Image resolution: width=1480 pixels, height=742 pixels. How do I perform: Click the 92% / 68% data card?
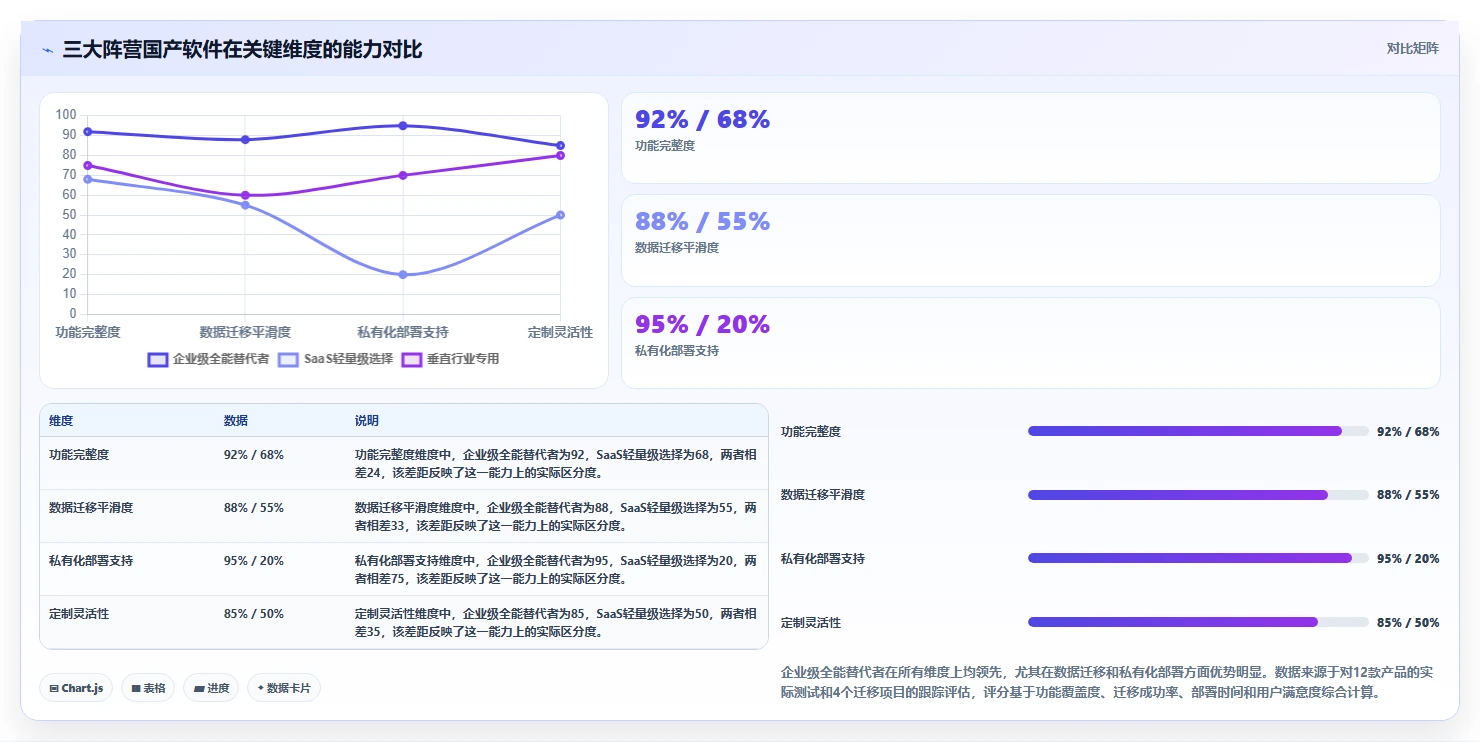1031,138
